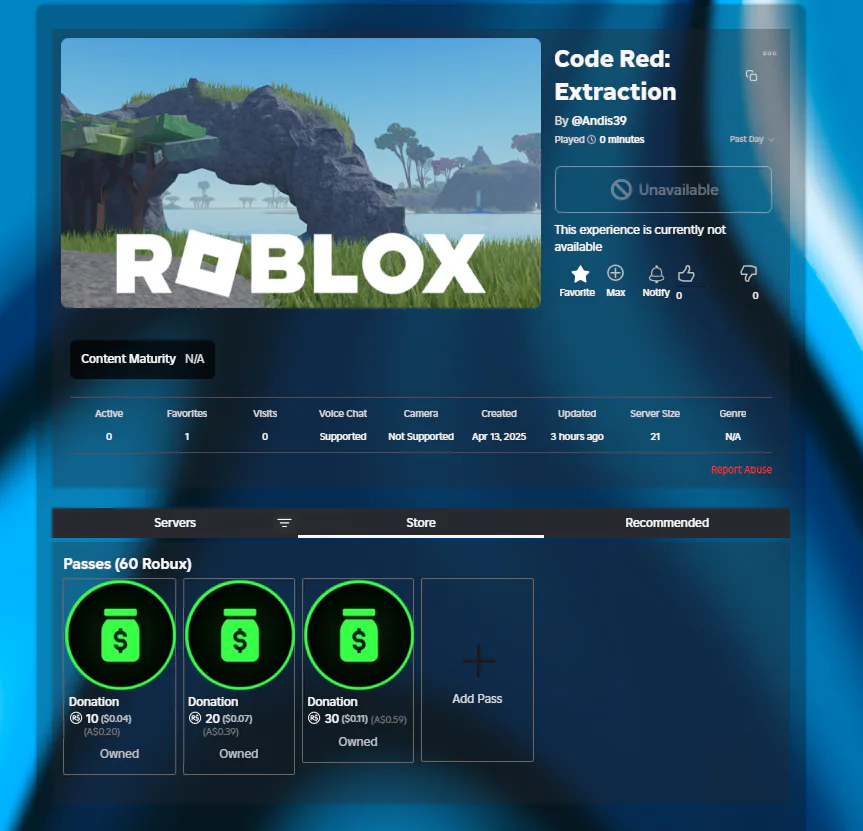Screen dimensions: 863x831
Task: Click the copy icon beside the title
Action: (751, 75)
